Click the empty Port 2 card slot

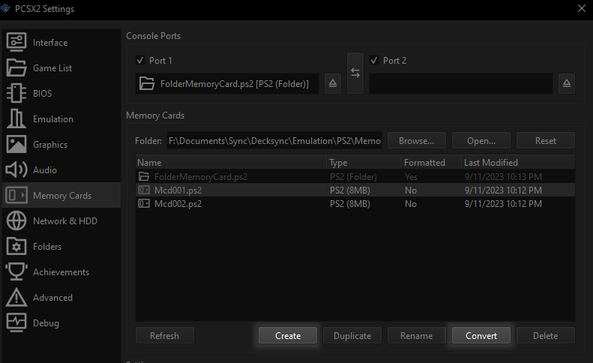click(461, 84)
